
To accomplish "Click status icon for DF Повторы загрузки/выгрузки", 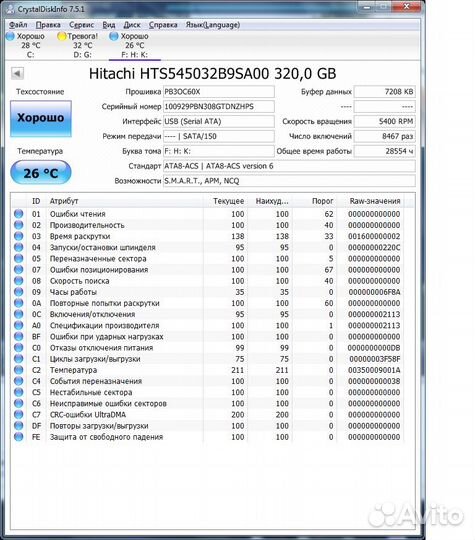I will point(19,426).
